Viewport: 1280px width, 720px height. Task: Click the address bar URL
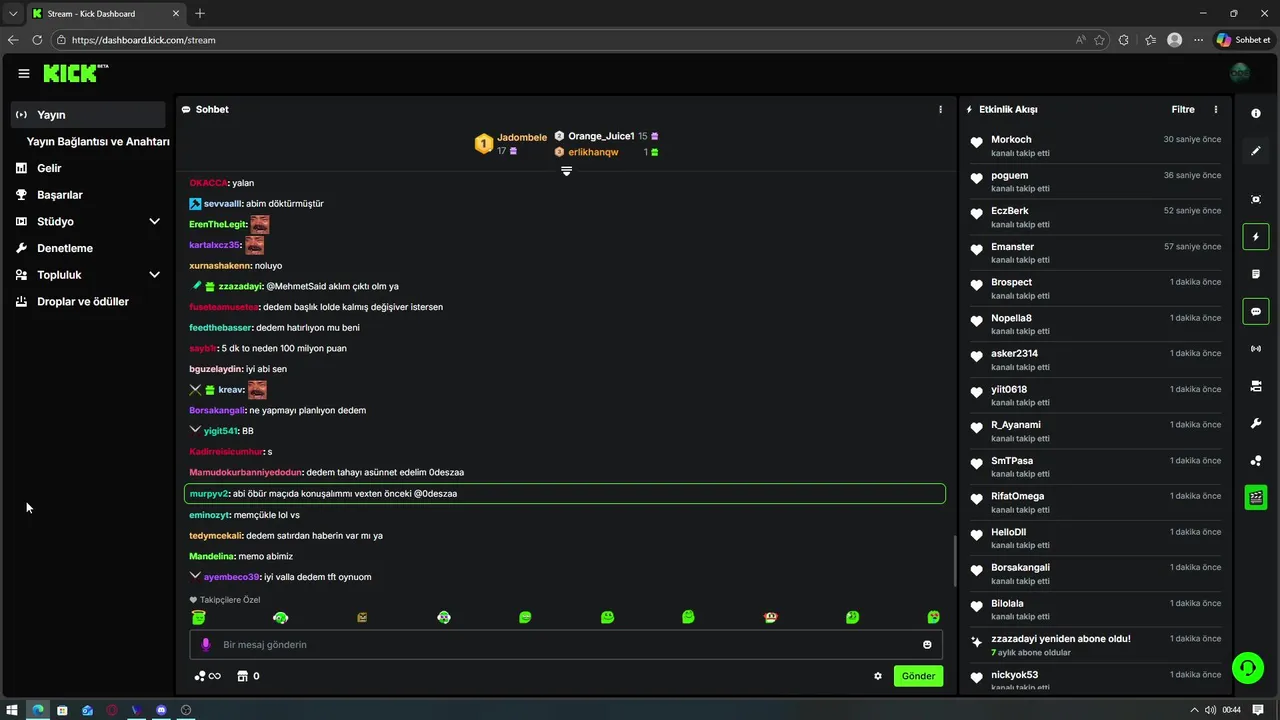144,40
